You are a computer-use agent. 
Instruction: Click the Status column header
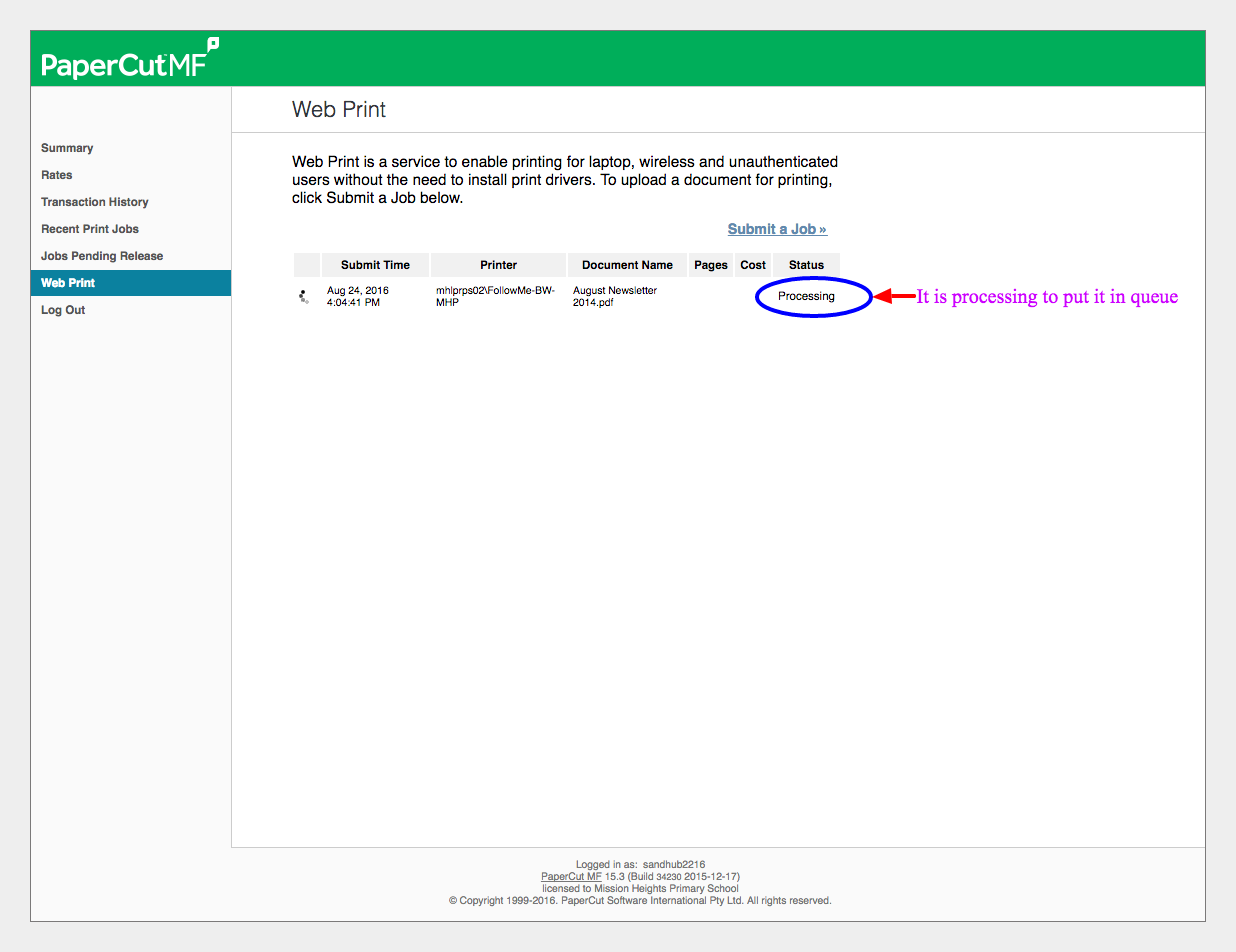tap(806, 265)
